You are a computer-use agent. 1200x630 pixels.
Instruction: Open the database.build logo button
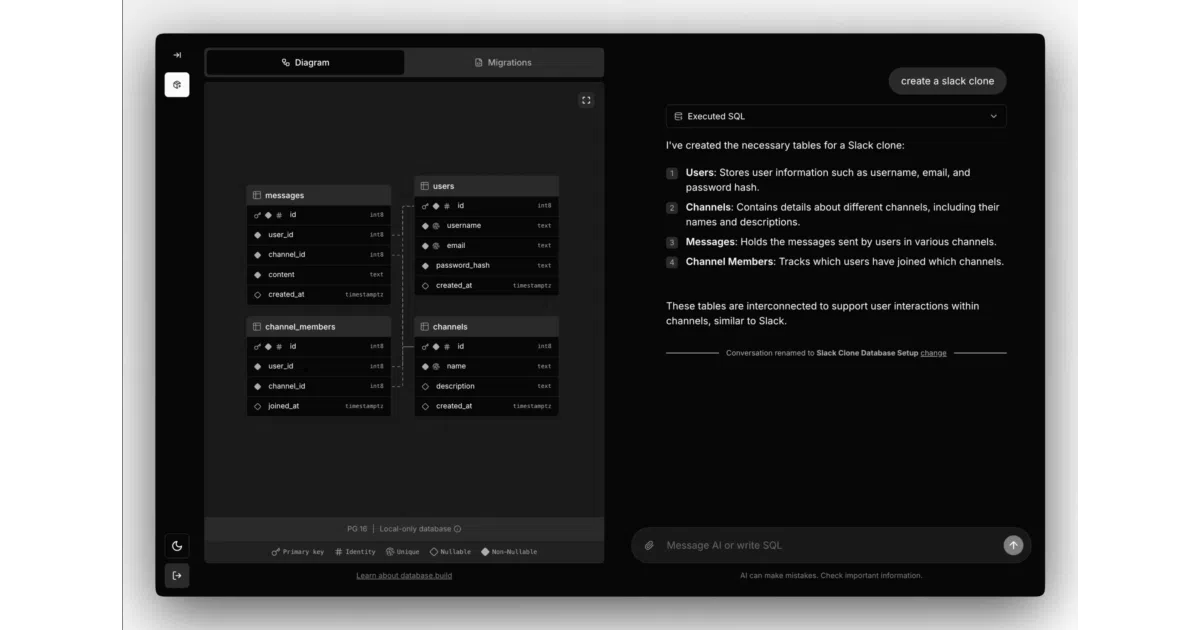[x=177, y=85]
